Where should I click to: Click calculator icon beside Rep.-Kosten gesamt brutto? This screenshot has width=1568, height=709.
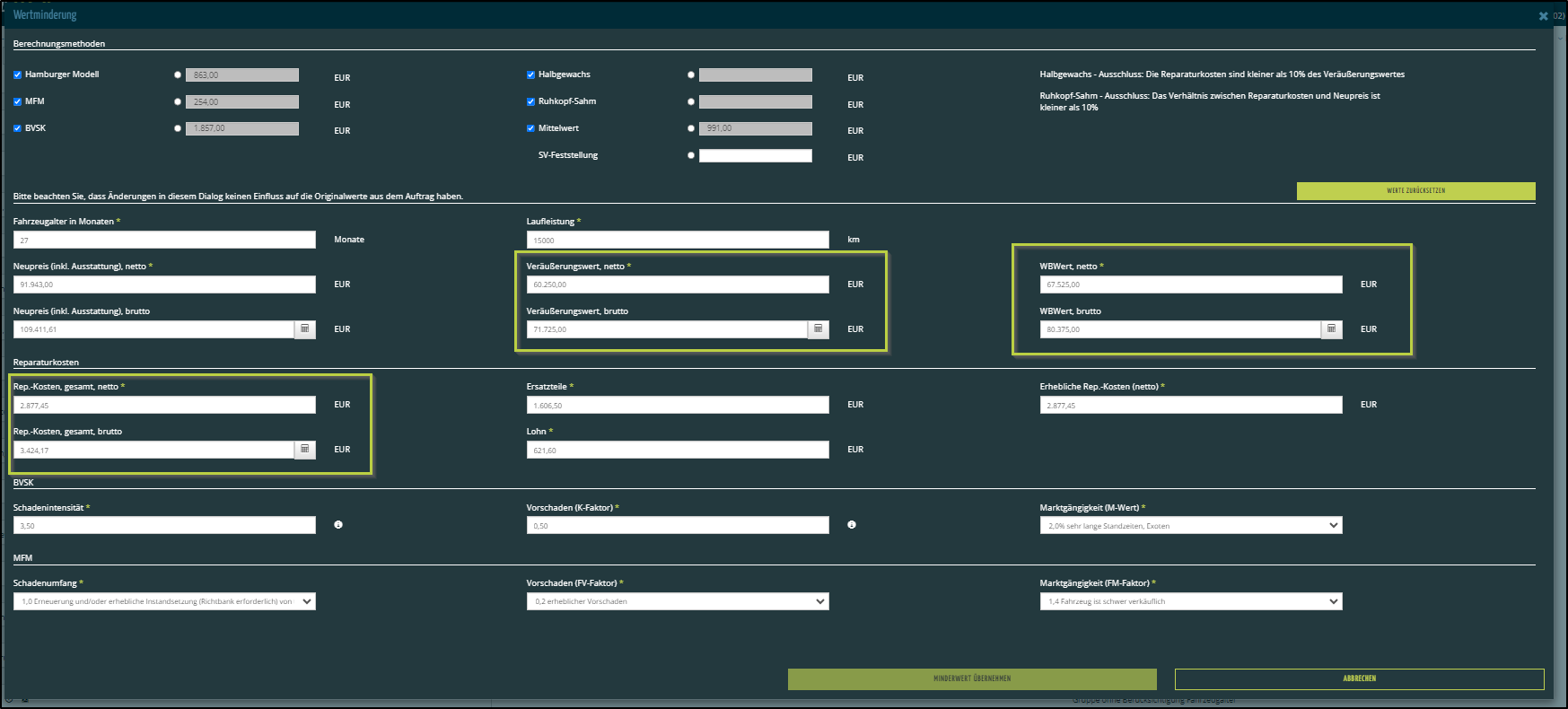305,450
